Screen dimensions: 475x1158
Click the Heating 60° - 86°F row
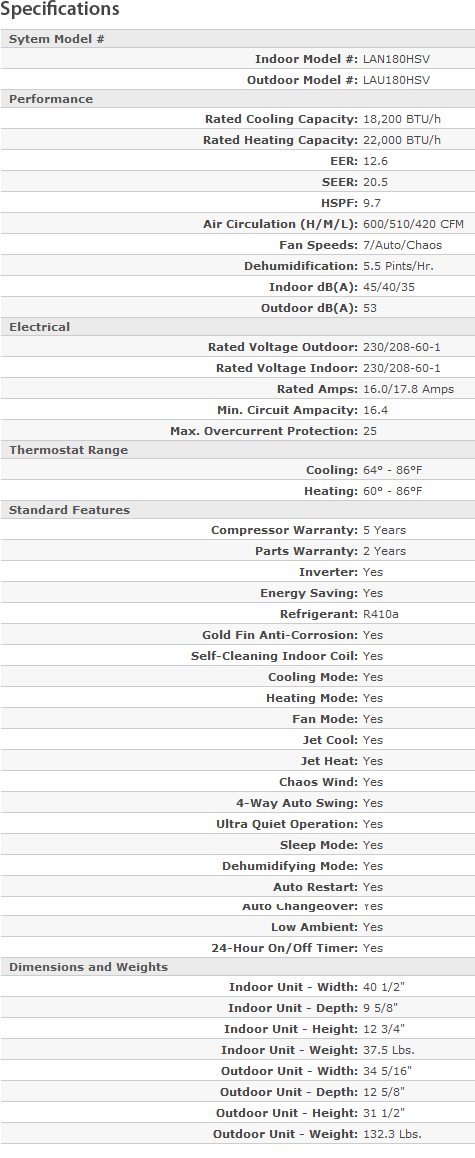237,490
